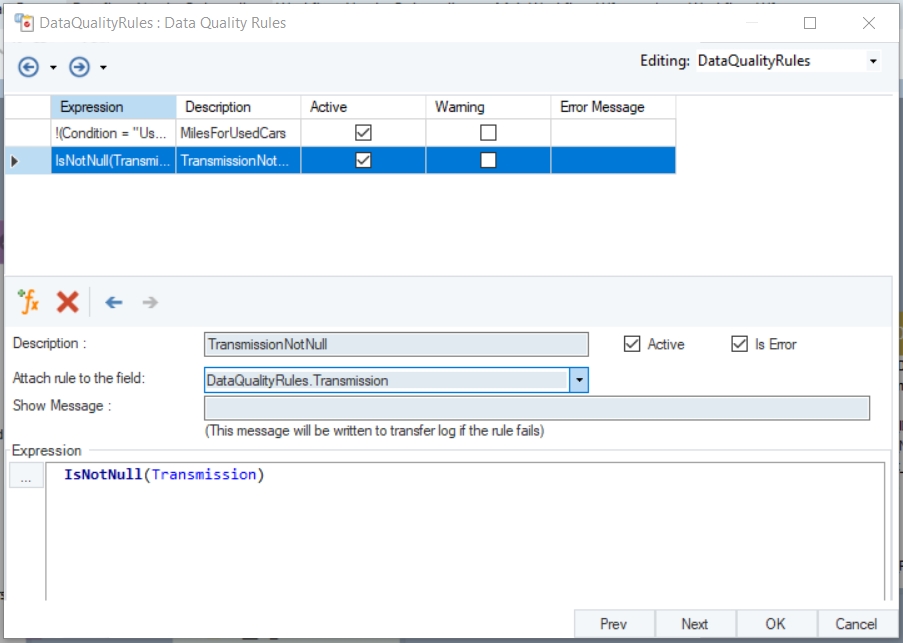Viewport: 903px width, 643px height.
Task: Open the Editing DataQualityRules dropdown
Action: 872,61
